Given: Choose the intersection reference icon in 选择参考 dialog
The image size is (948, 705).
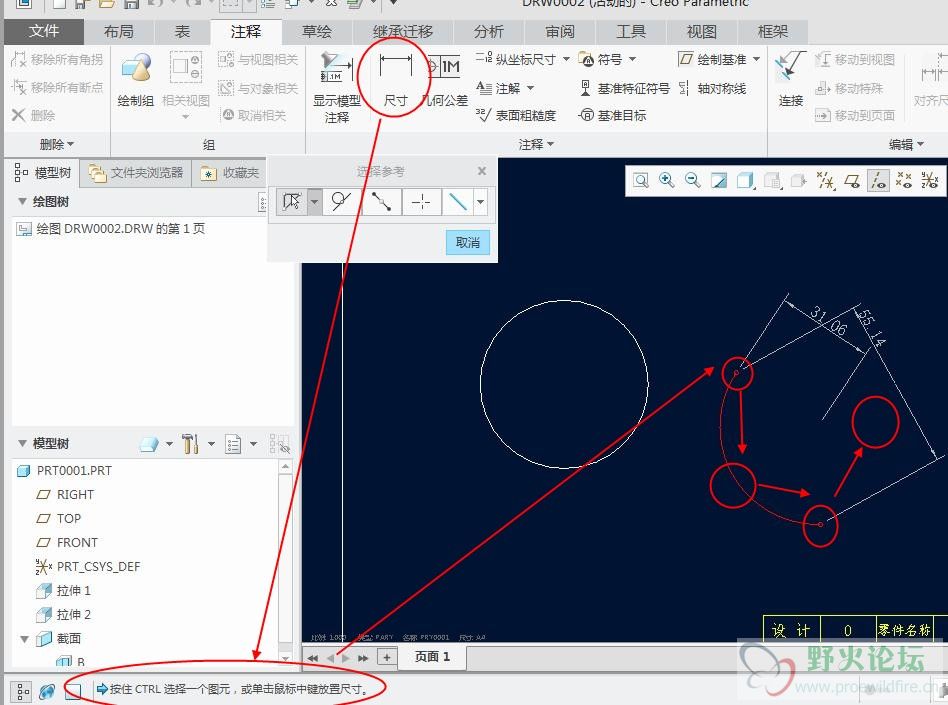Looking at the screenshot, I should click(x=421, y=201).
